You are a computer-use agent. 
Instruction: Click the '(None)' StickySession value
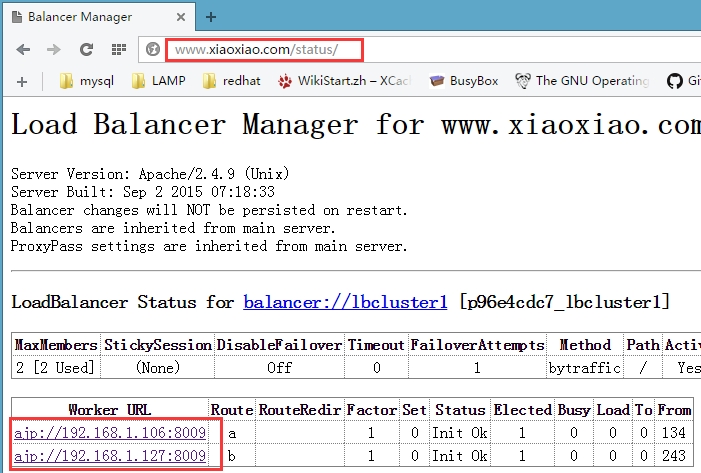(x=158, y=367)
